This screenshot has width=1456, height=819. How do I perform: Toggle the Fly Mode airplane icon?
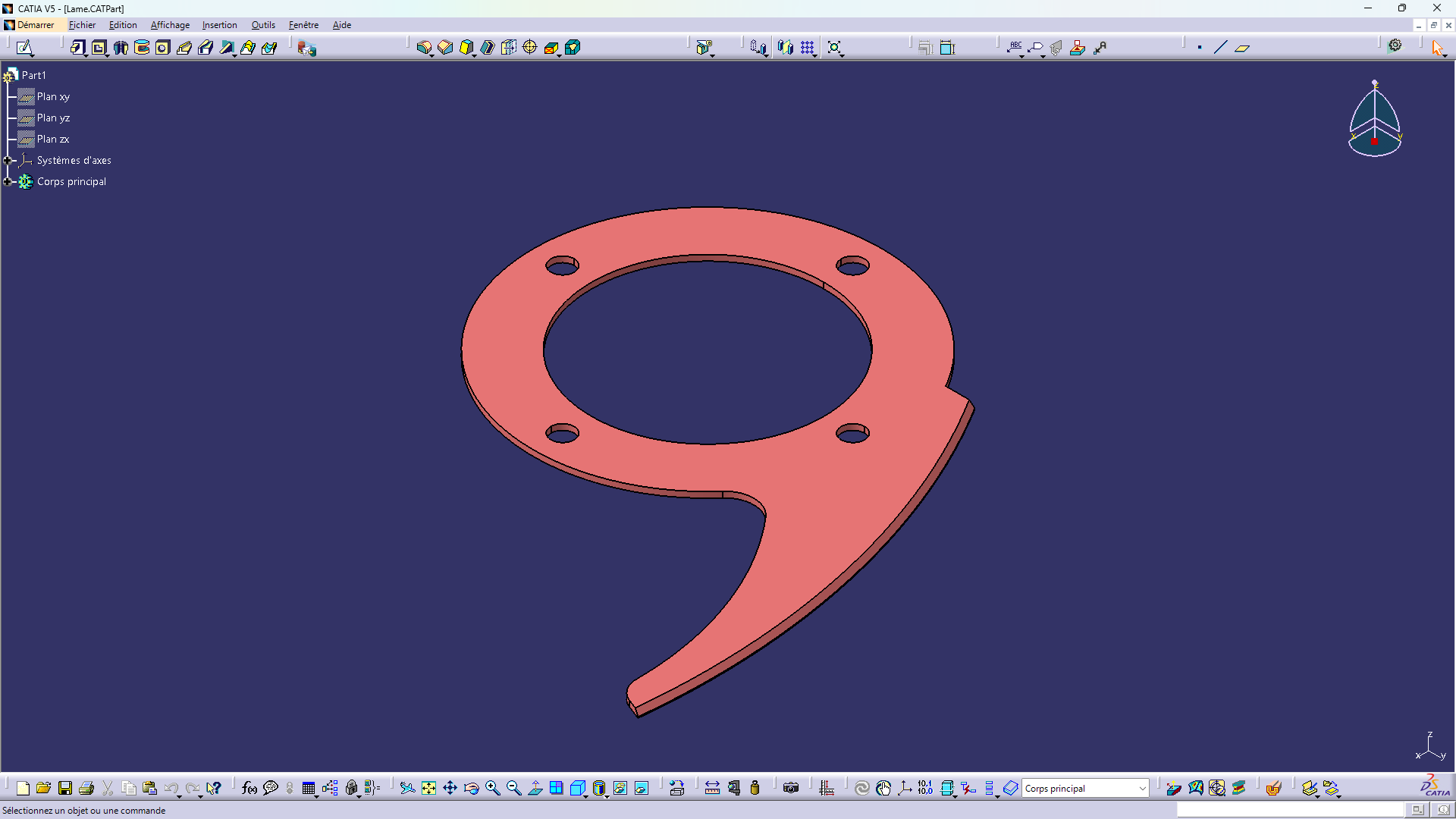(x=407, y=789)
